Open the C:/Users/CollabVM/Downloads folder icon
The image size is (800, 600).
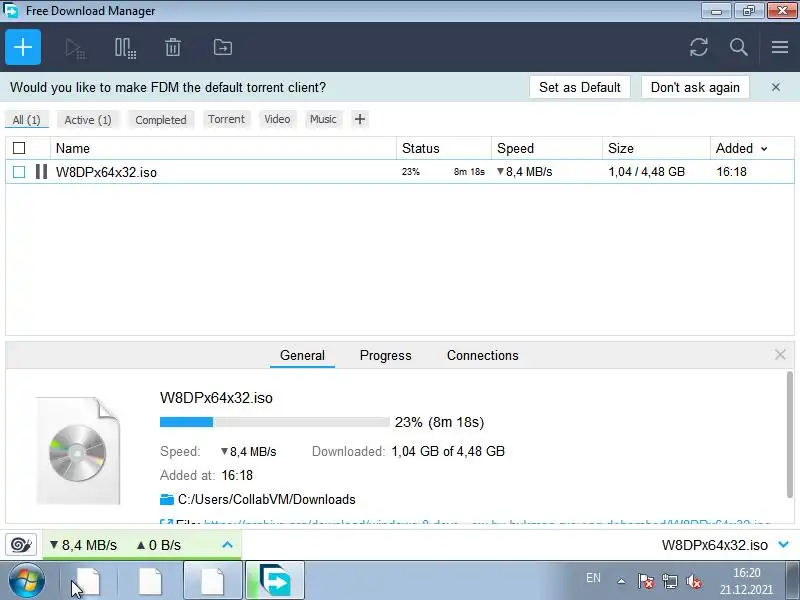pos(166,499)
